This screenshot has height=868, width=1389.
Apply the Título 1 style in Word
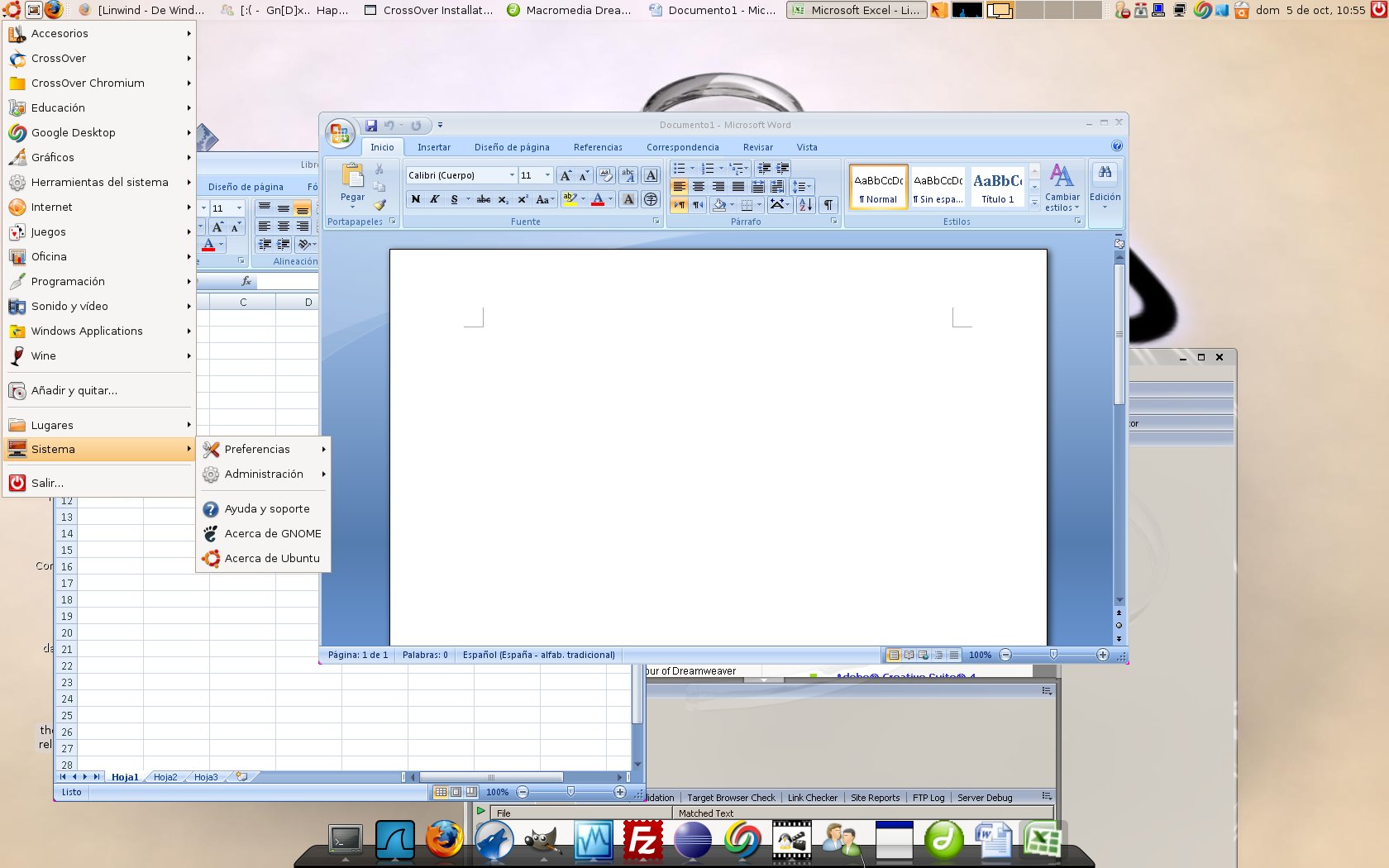(x=997, y=187)
